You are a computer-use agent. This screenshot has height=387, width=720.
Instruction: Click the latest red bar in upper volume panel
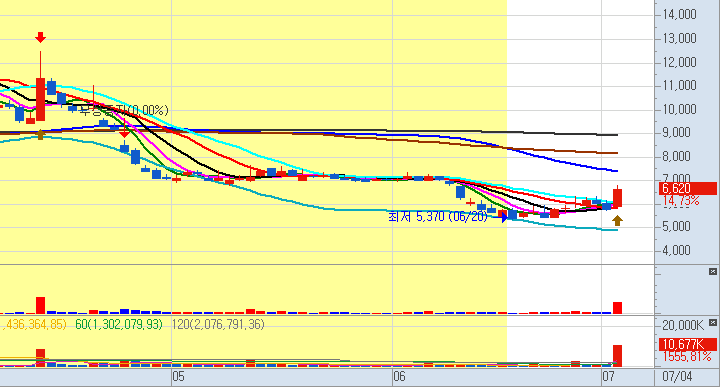(618, 308)
